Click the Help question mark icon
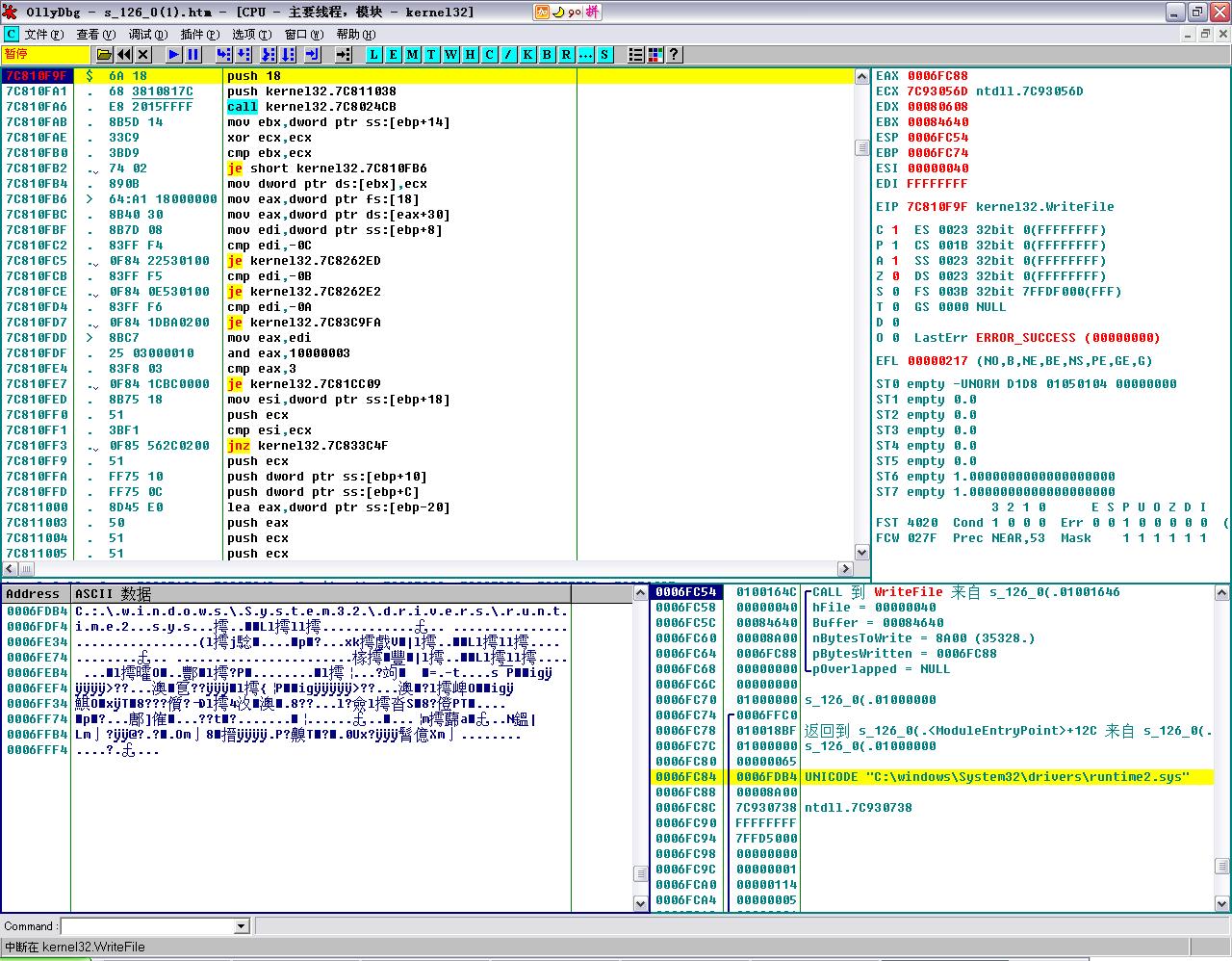This screenshot has width=1232, height=961. (674, 55)
